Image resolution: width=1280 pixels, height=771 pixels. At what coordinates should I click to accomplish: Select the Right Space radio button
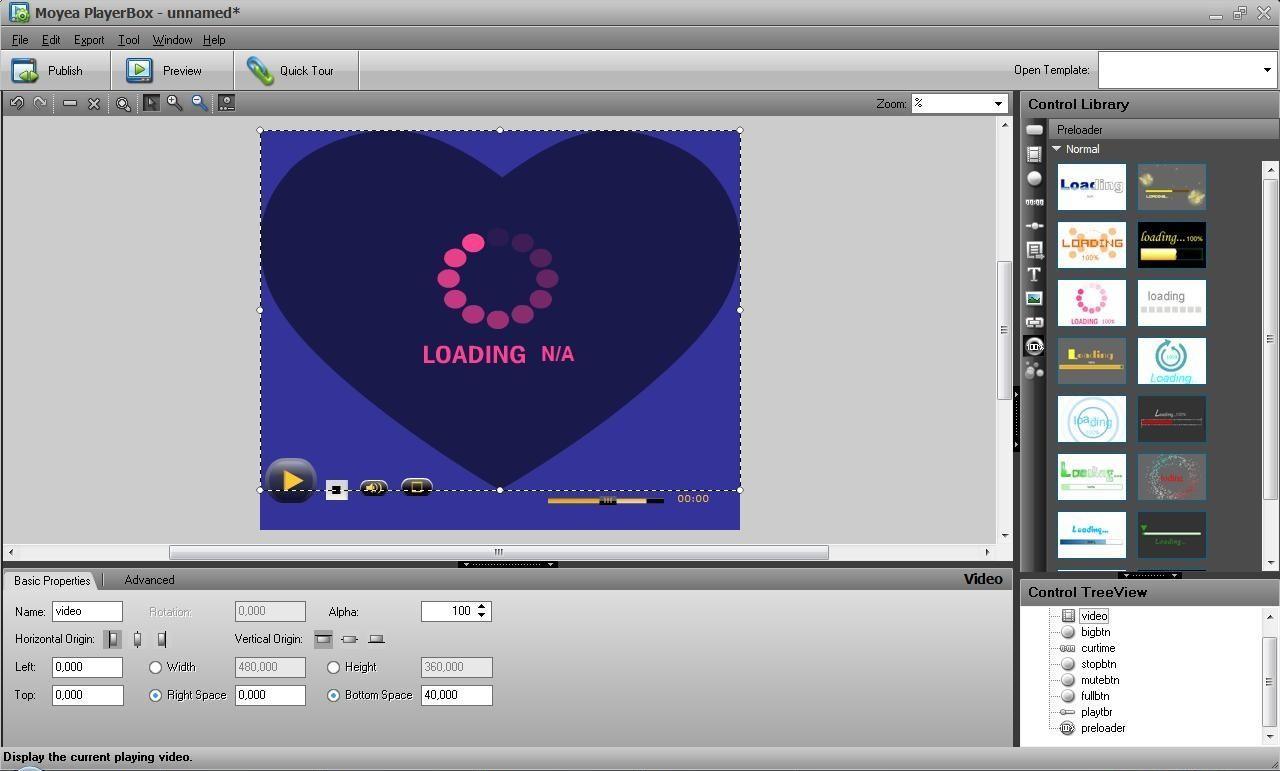tap(155, 695)
